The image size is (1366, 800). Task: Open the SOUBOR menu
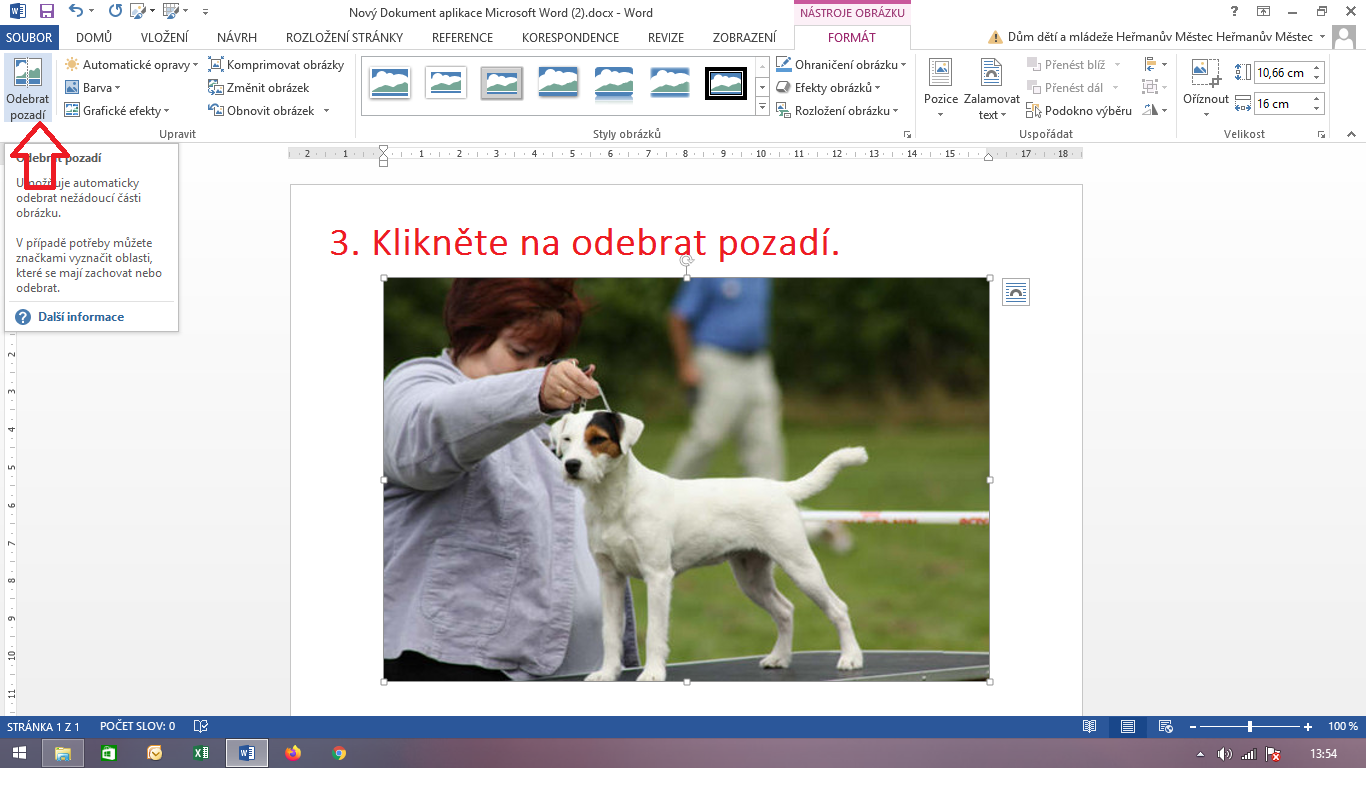pos(29,38)
